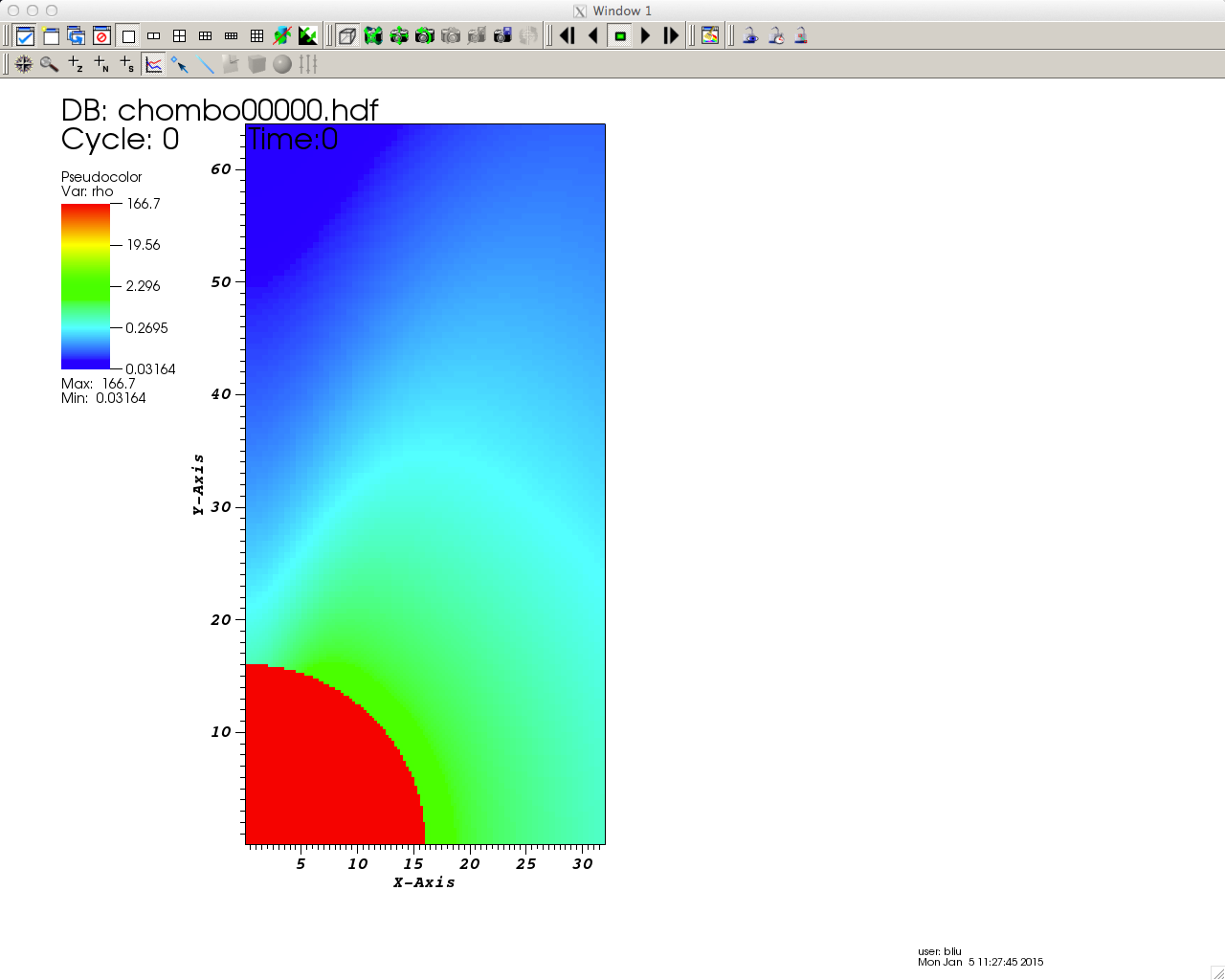Click the window resize grip corner

point(1217,972)
